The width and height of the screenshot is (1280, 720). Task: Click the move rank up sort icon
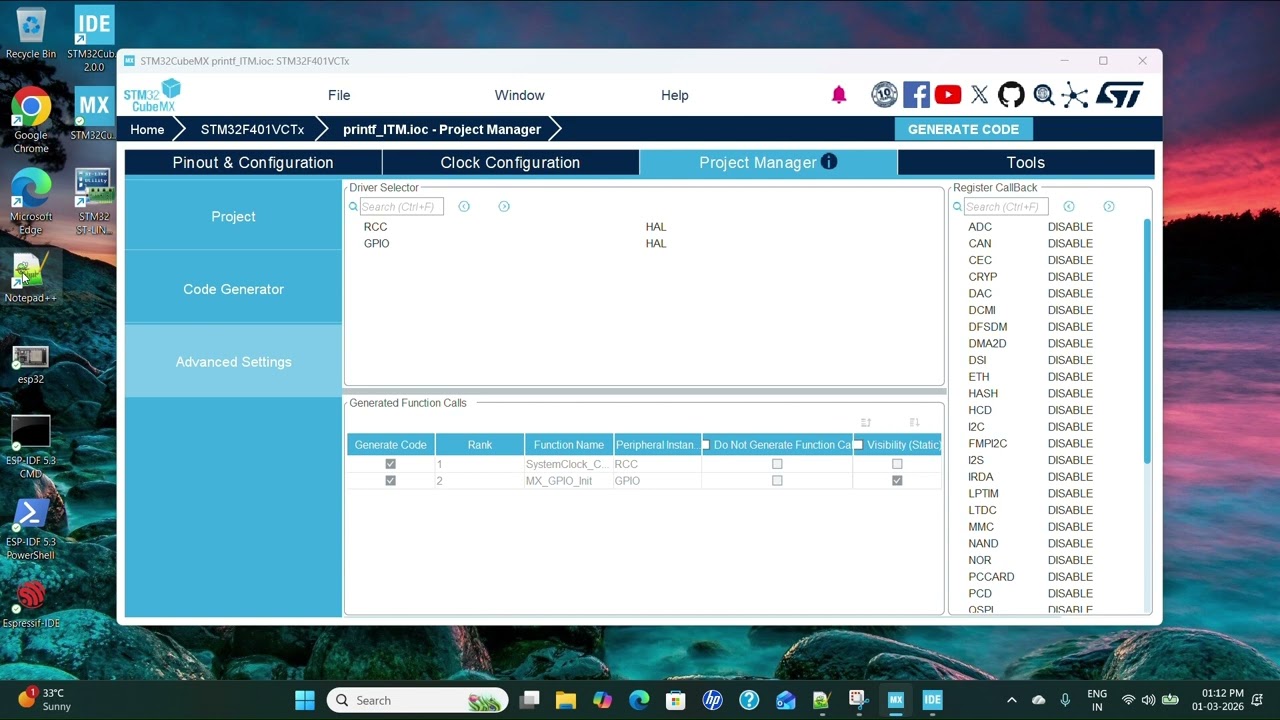click(866, 423)
